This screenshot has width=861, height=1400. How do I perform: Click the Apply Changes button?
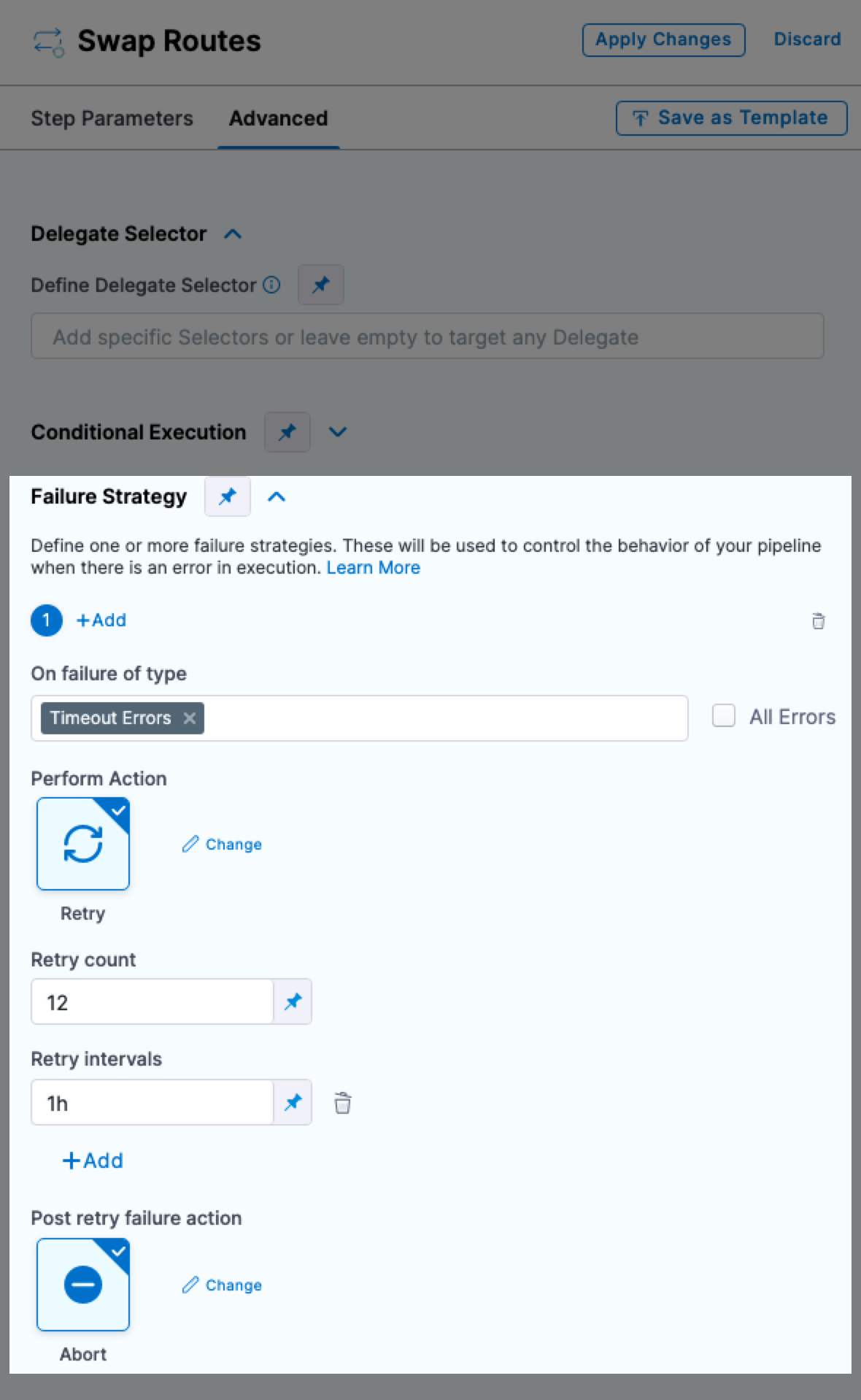(663, 39)
